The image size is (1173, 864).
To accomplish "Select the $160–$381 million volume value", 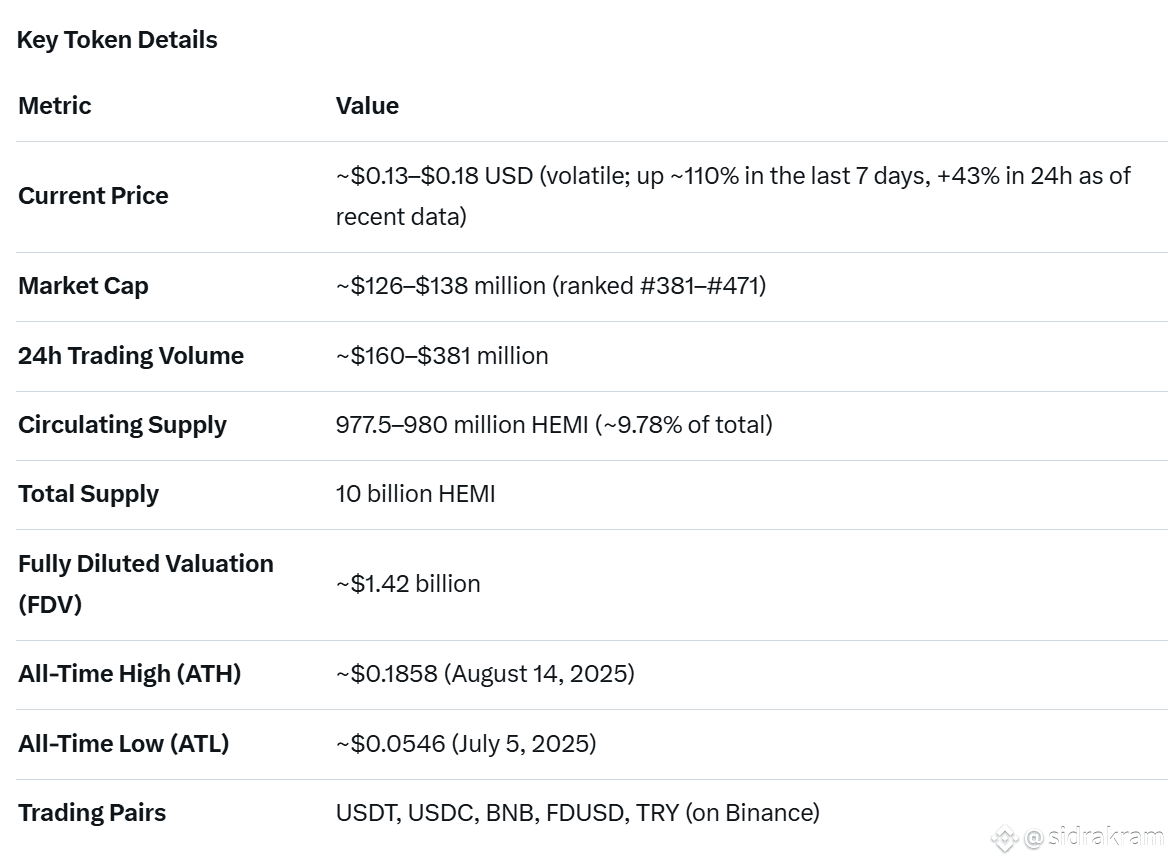I will click(442, 356).
